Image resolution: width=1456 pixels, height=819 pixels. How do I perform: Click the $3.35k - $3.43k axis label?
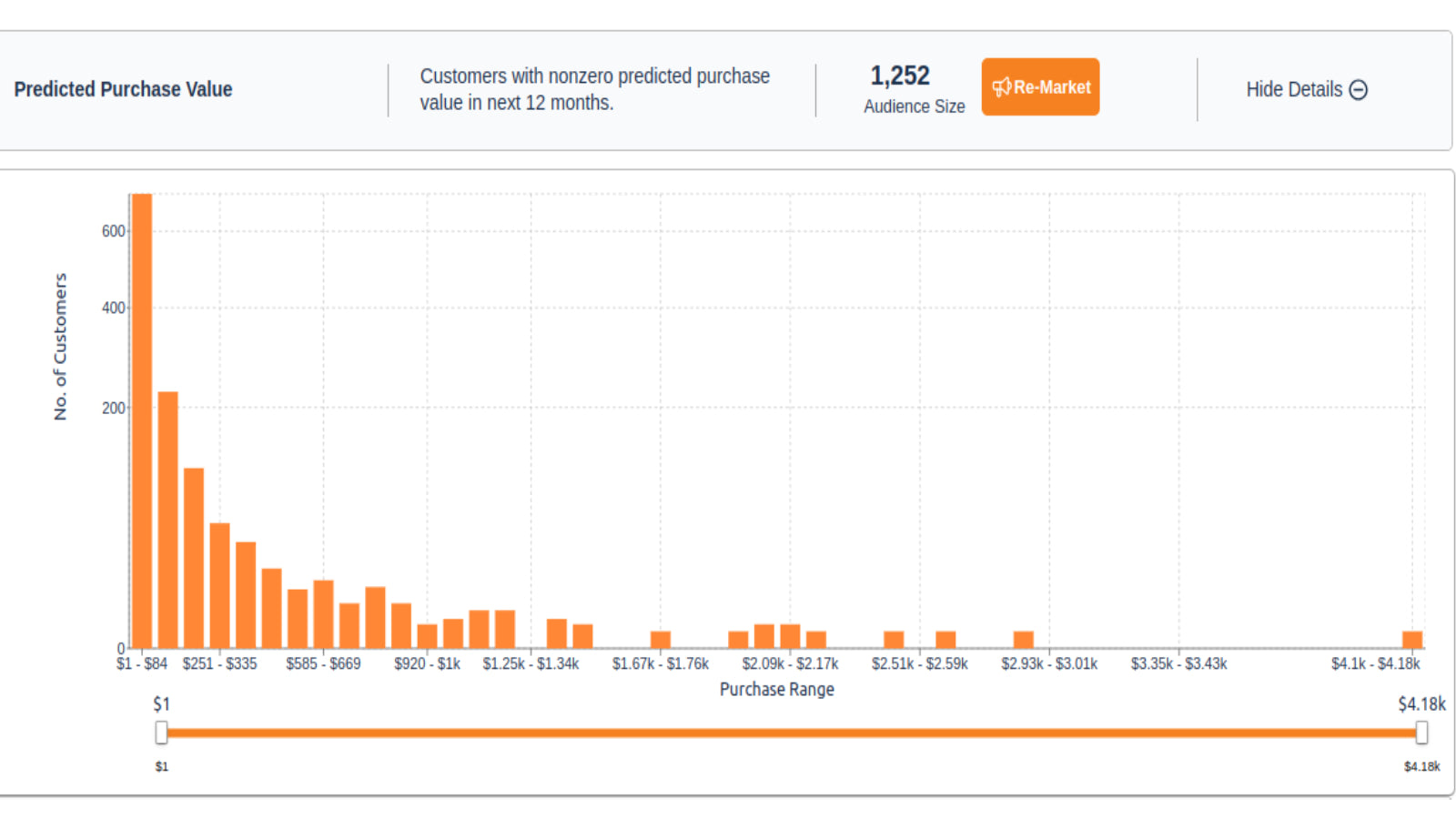click(1178, 663)
